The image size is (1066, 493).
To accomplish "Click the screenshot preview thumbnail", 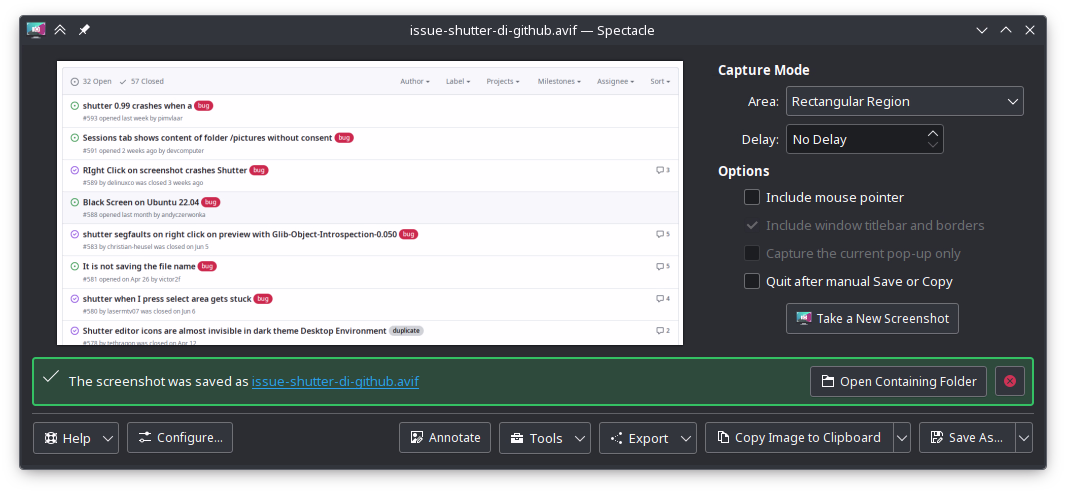I will 370,203.
